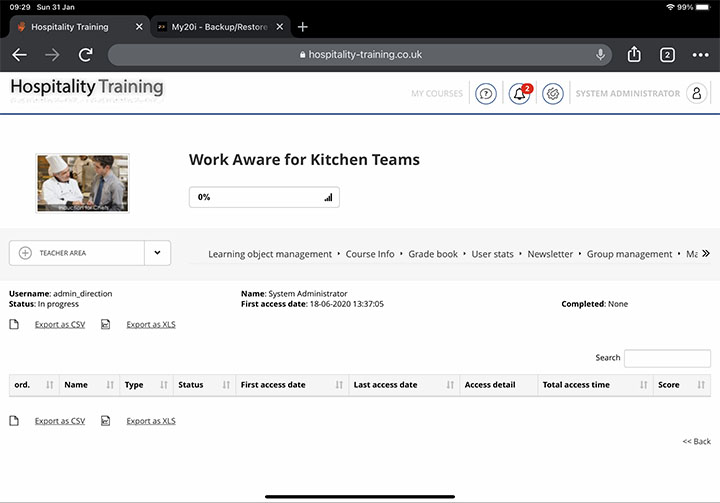Open Grade book menu item
Viewport: 720px width, 503px height.
pyautogui.click(x=433, y=254)
